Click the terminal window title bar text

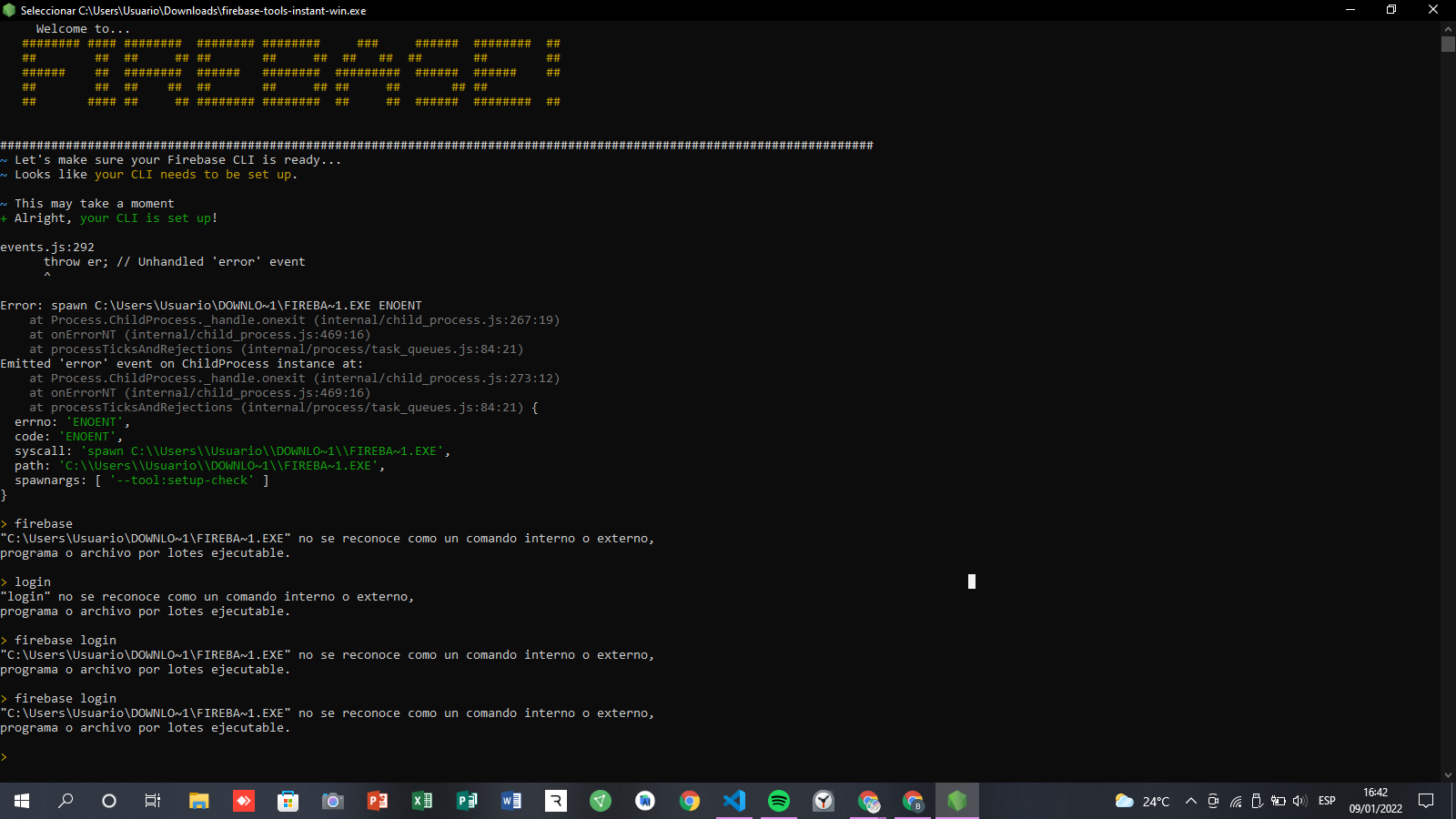pyautogui.click(x=194, y=11)
